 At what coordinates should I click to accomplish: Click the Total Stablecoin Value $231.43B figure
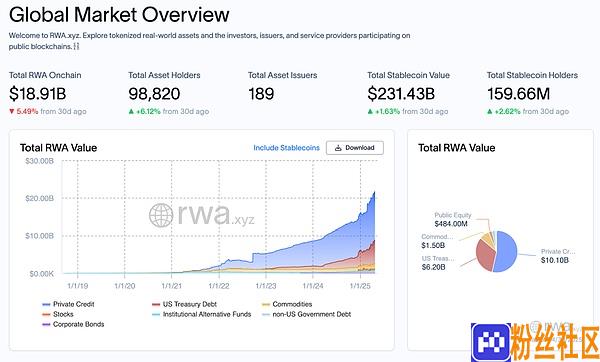coord(401,94)
